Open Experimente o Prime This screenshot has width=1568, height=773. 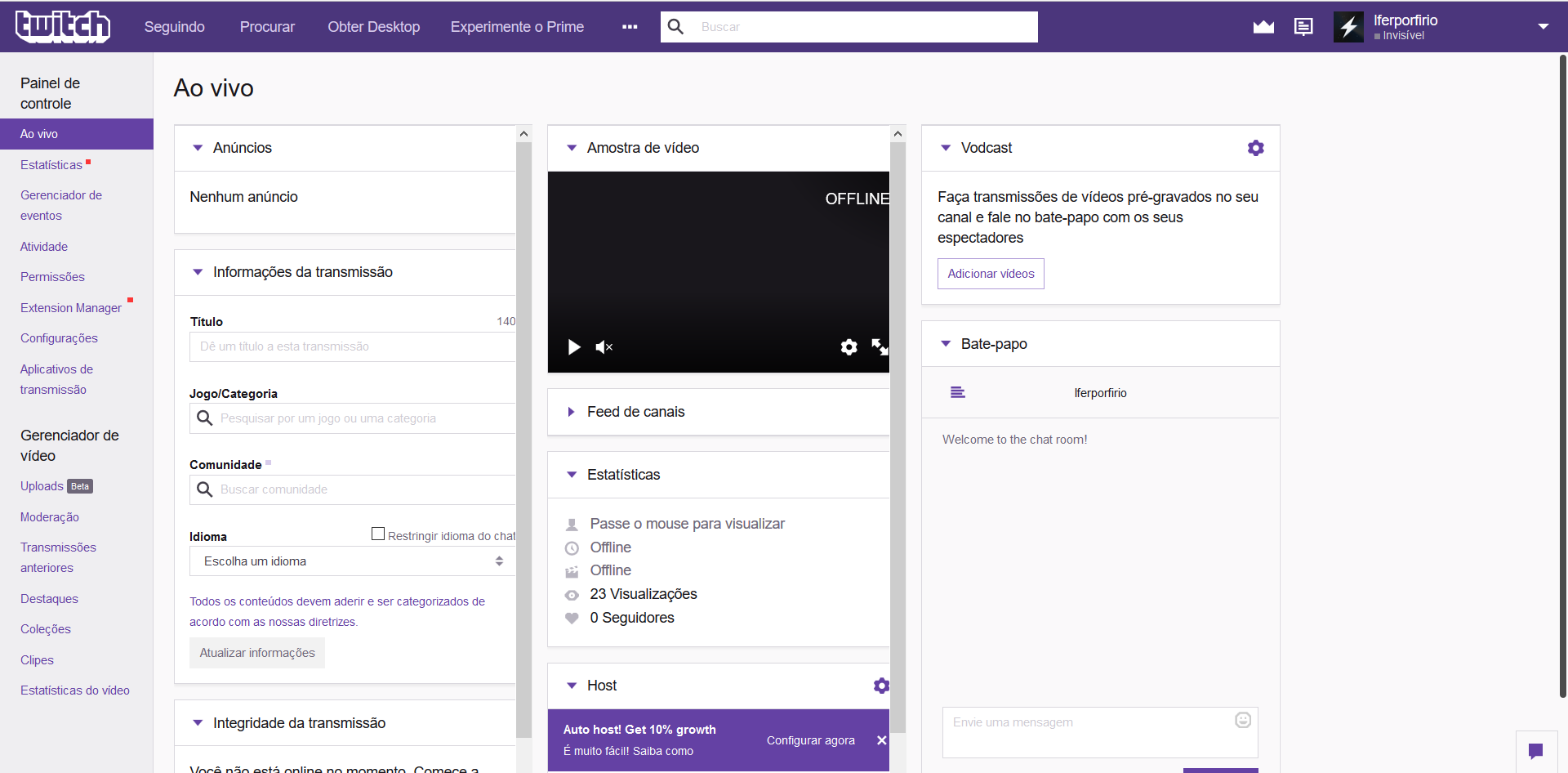tap(517, 27)
